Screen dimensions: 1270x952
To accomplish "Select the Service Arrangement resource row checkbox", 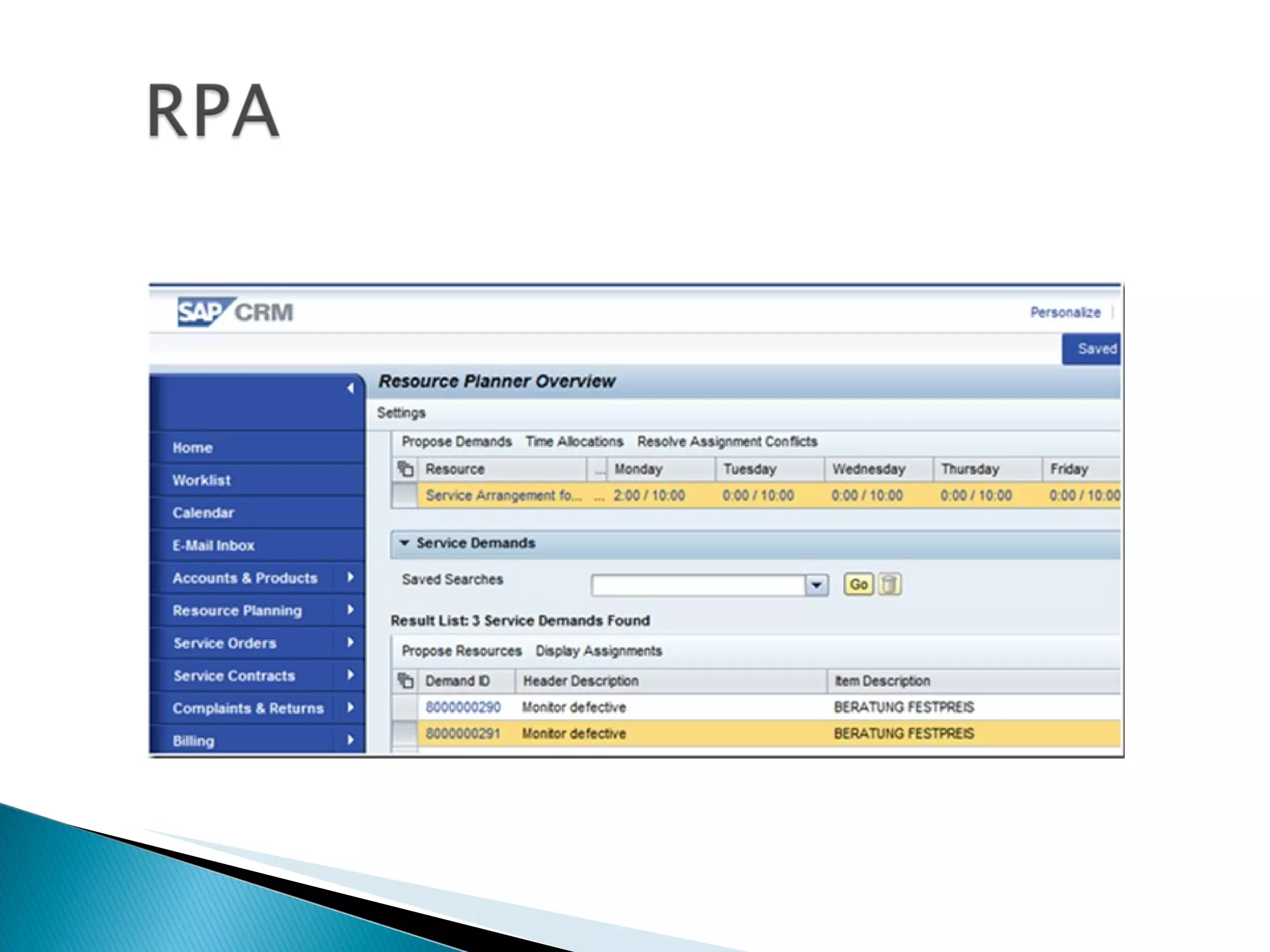I will click(405, 496).
